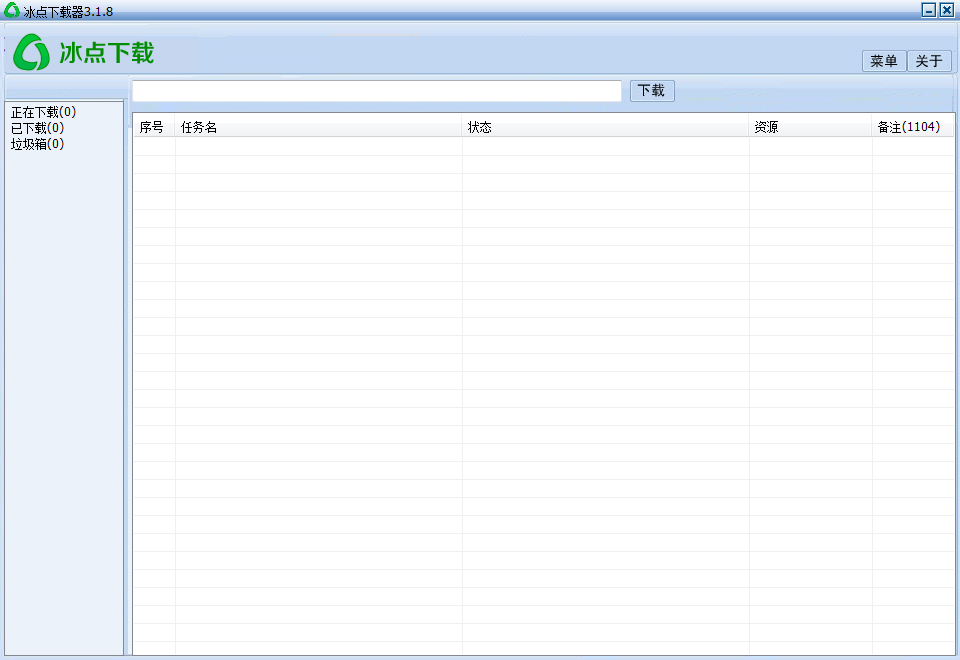Viewport: 960px width, 660px height.
Task: Open the 关于 dialog
Action: coord(929,61)
